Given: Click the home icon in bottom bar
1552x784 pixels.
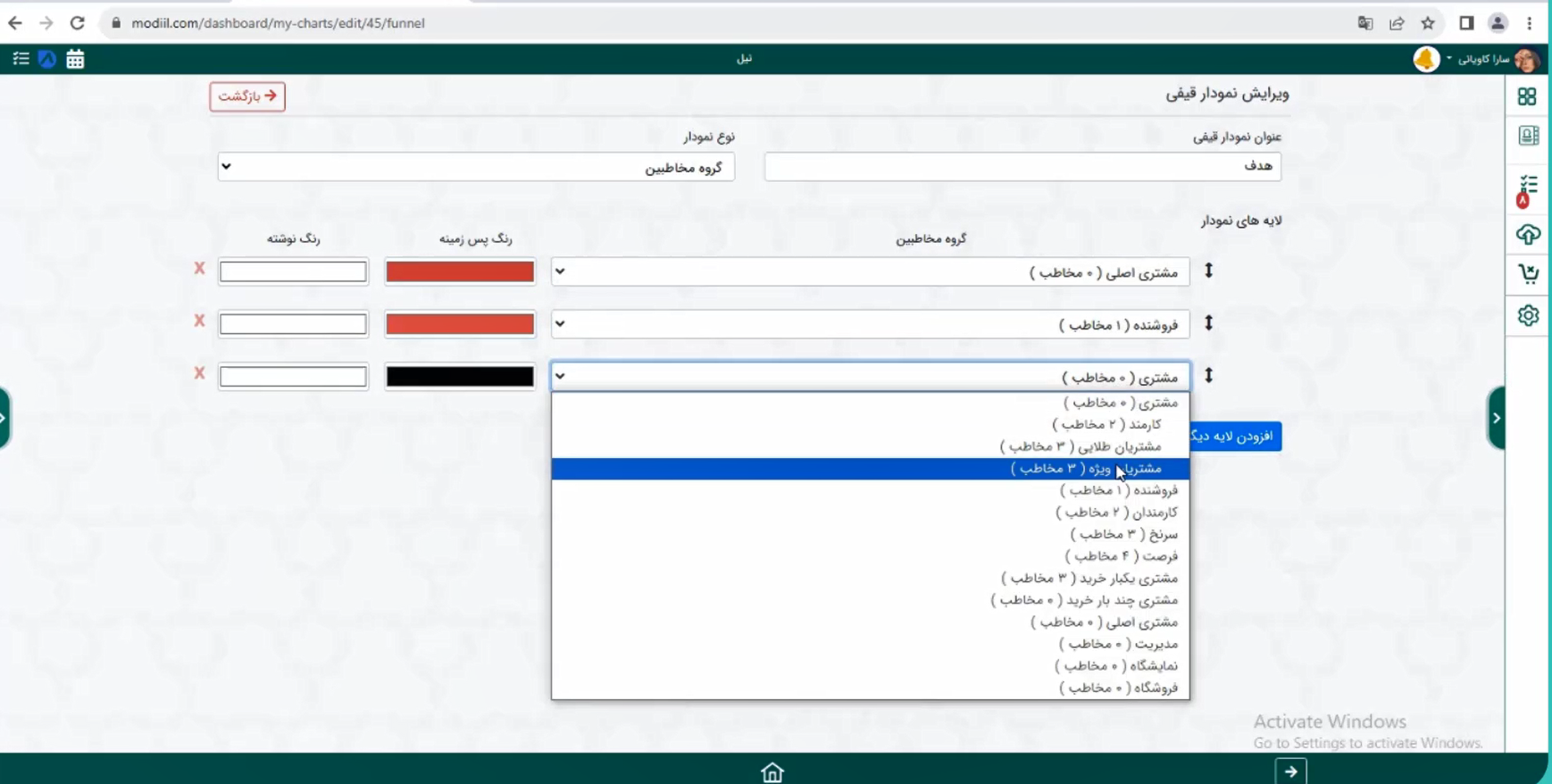Looking at the screenshot, I should (772, 771).
